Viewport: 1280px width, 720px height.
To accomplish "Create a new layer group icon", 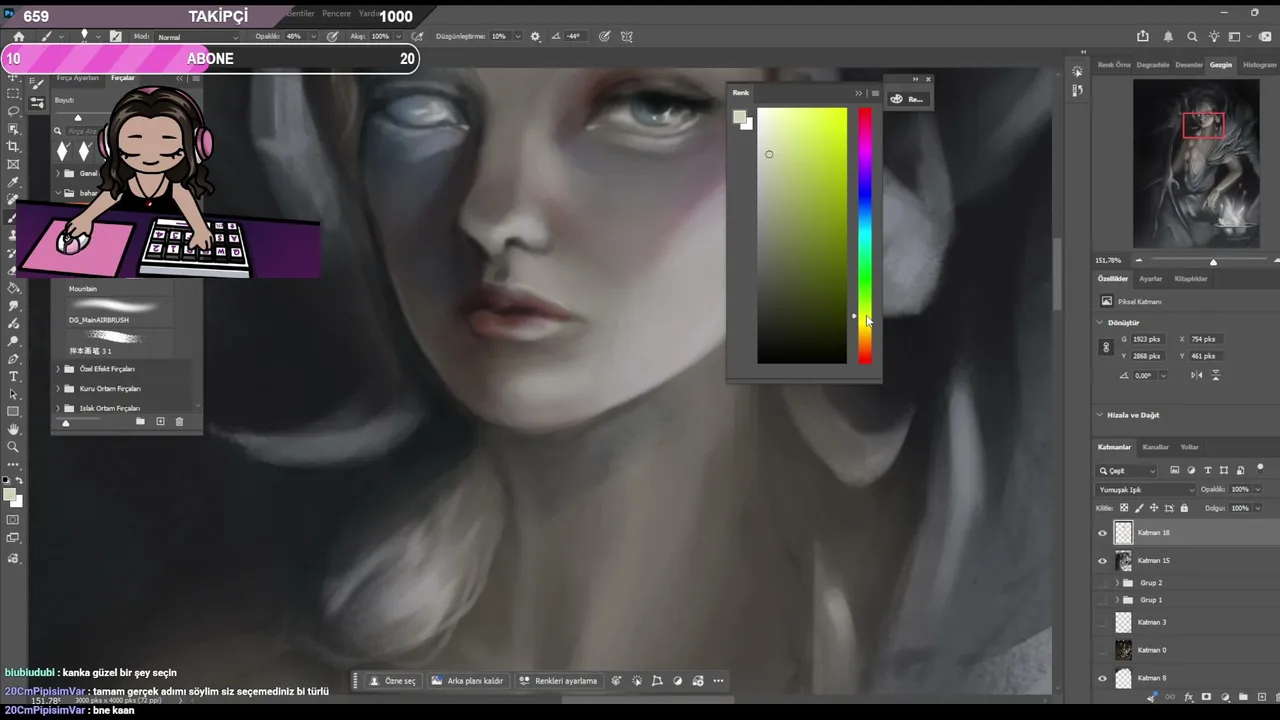I will click(x=1242, y=697).
